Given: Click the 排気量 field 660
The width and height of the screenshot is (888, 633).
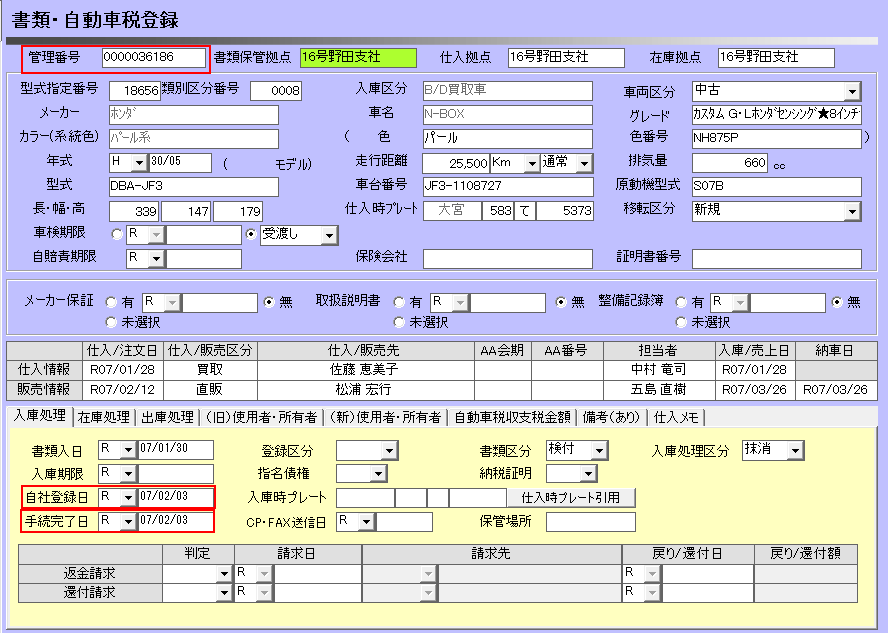Looking at the screenshot, I should coord(730,163).
